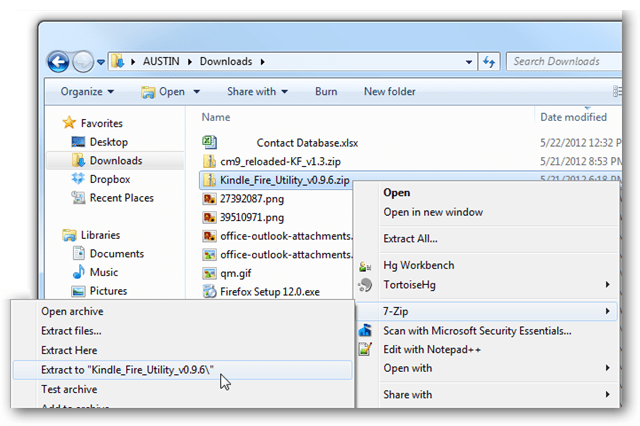This screenshot has width=640, height=426.
Task: Click the Security Essentials menu icon
Action: pos(365,330)
